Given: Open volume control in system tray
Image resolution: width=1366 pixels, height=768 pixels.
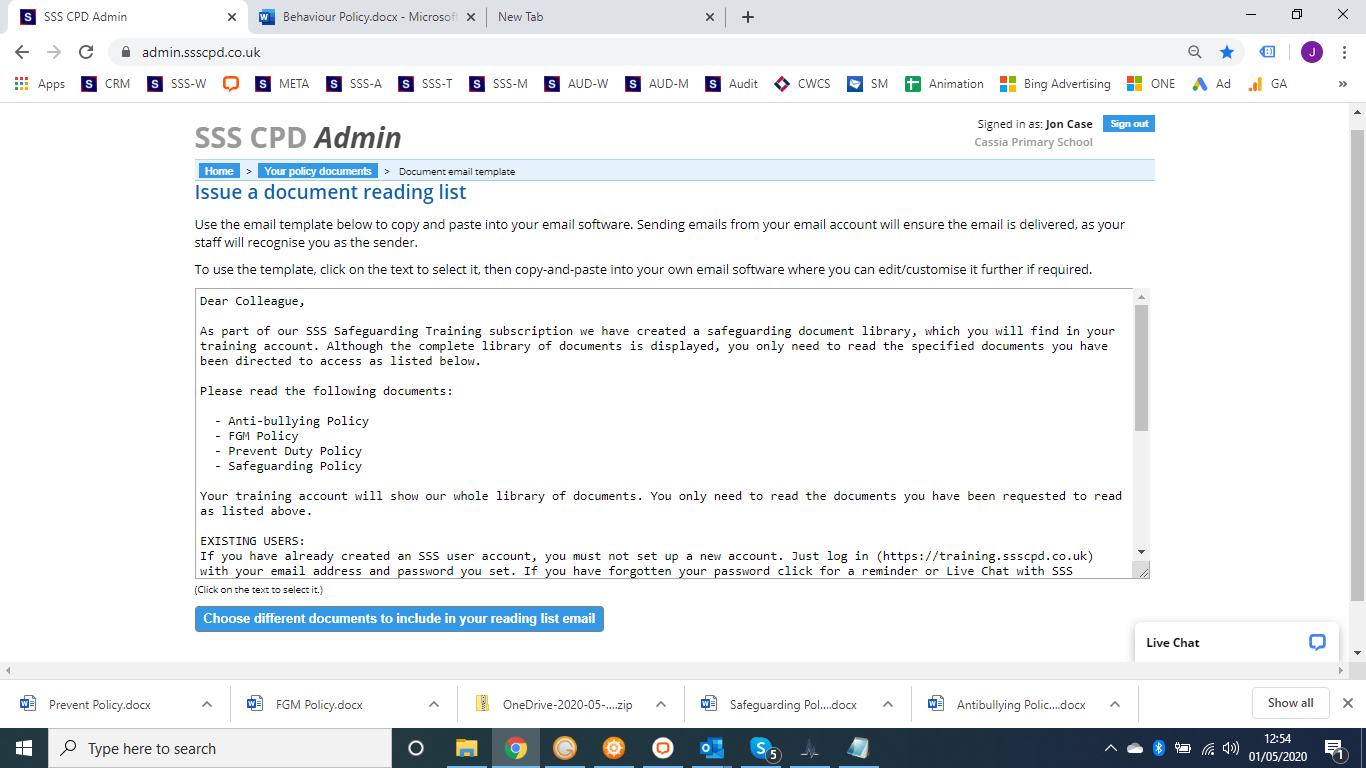Looking at the screenshot, I should point(1229,748).
